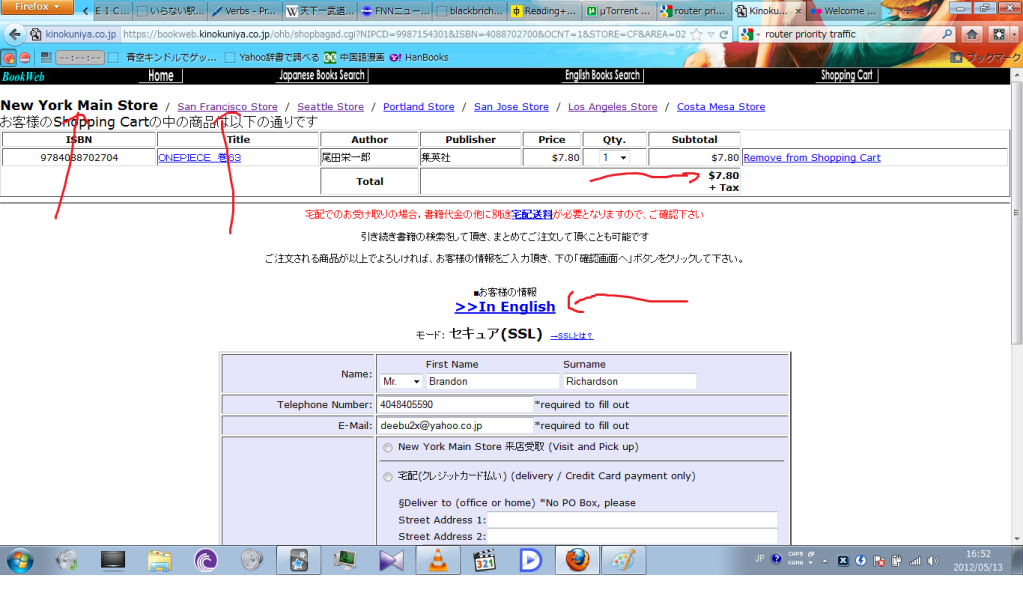Image resolution: width=1023 pixels, height=599 pixels.
Task: Click the home icon in Firefox toolbar
Action: pyautogui.click(x=971, y=34)
